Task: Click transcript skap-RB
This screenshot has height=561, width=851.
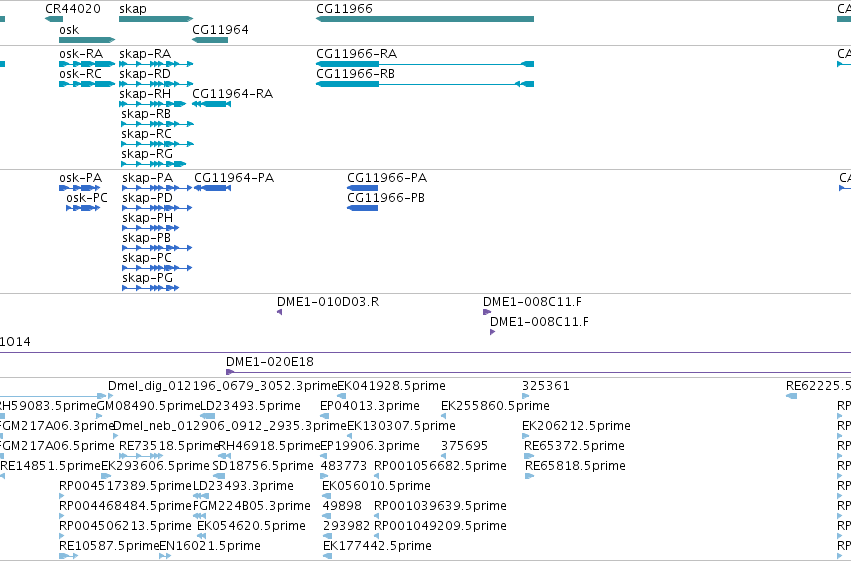Action: [x=146, y=114]
